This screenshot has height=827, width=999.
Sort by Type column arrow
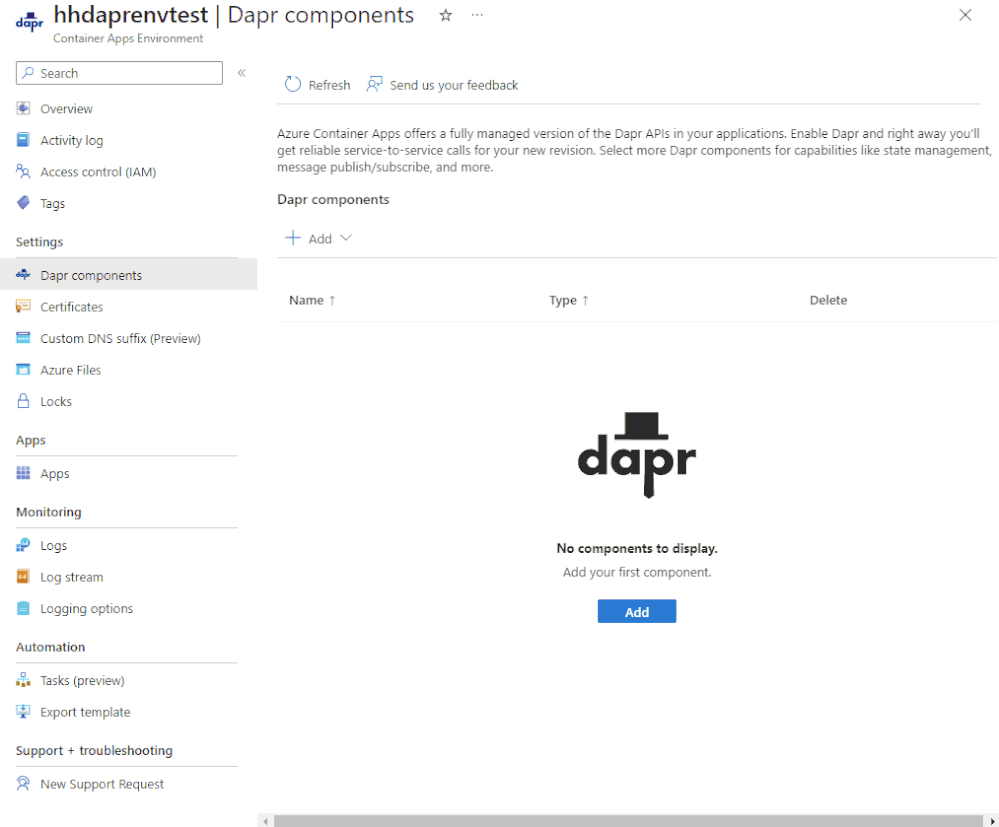click(586, 300)
